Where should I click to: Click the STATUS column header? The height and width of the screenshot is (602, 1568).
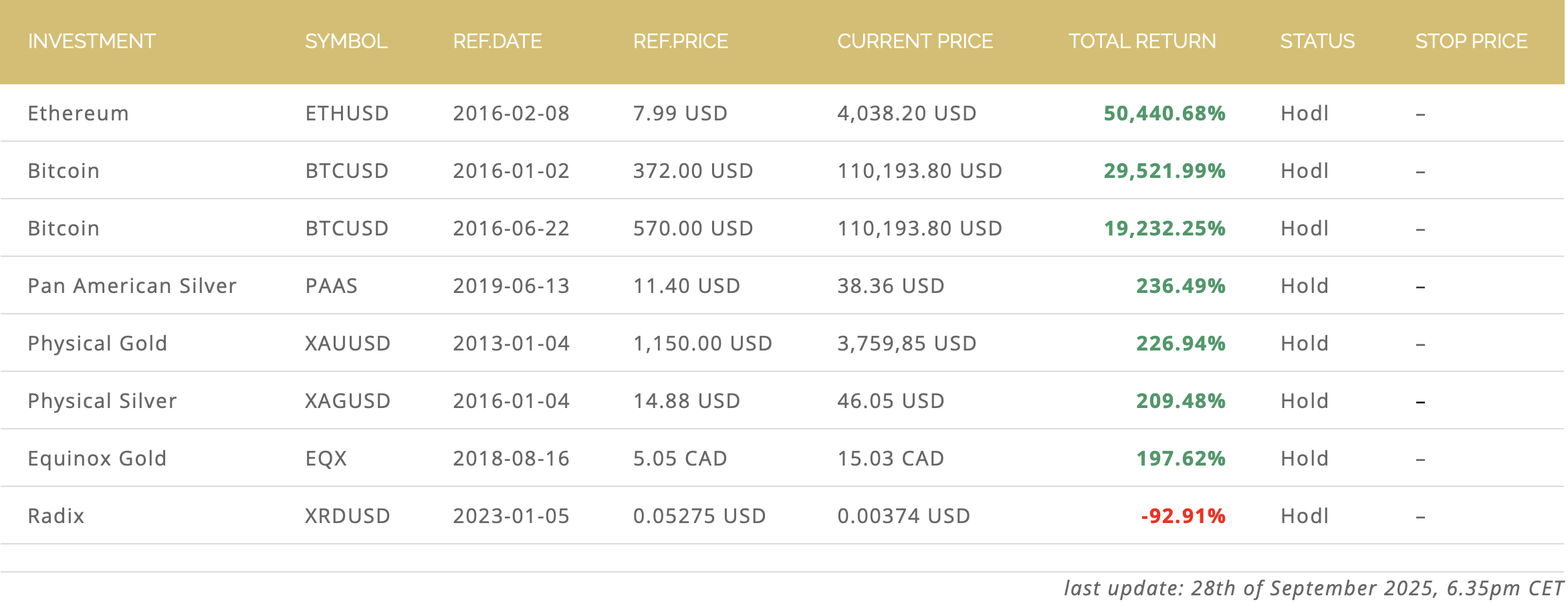[1317, 41]
